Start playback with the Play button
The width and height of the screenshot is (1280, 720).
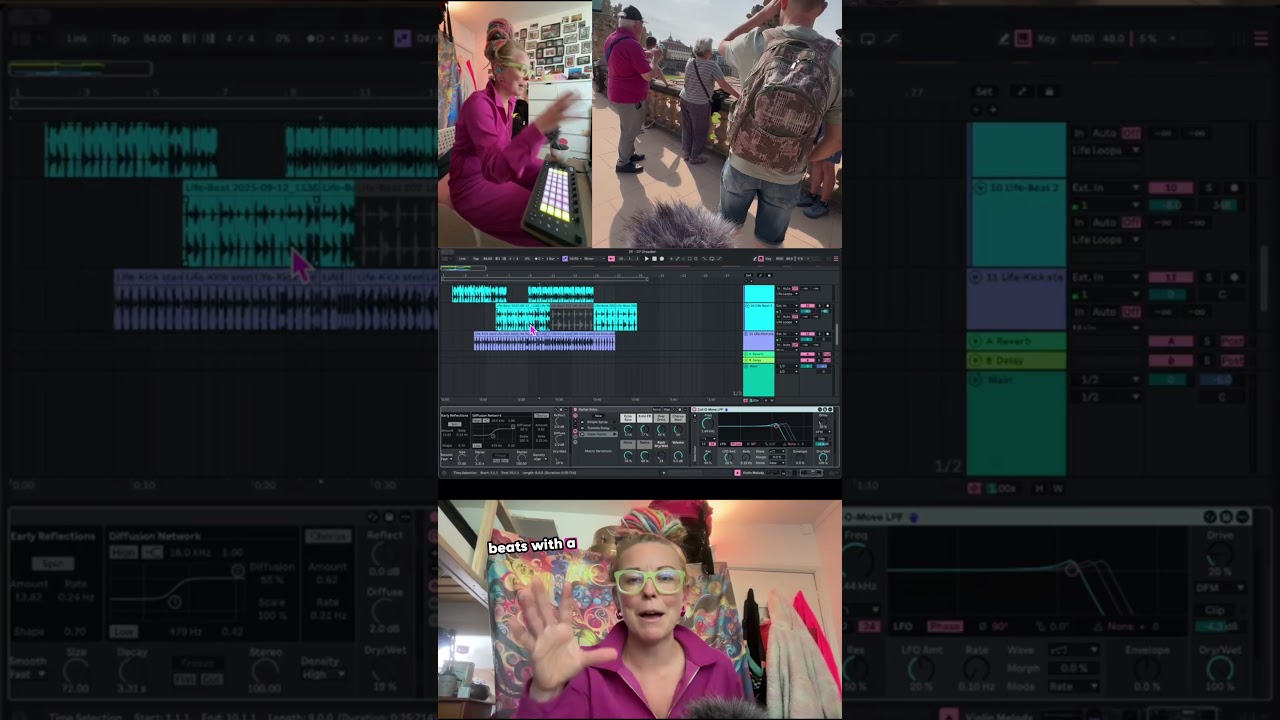[647, 259]
